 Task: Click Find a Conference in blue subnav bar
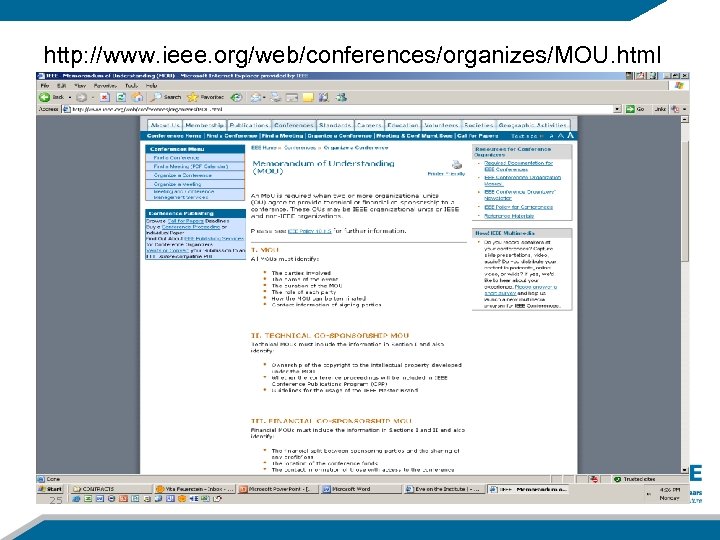point(232,136)
